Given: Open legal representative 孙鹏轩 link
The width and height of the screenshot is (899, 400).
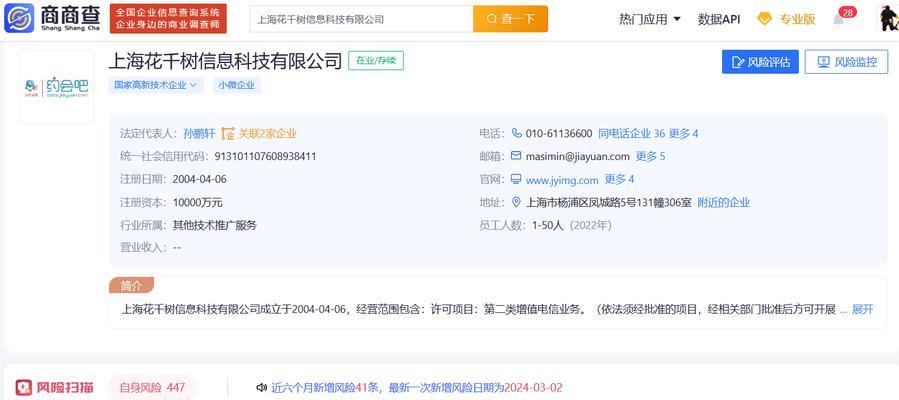Looking at the screenshot, I should (199, 134).
